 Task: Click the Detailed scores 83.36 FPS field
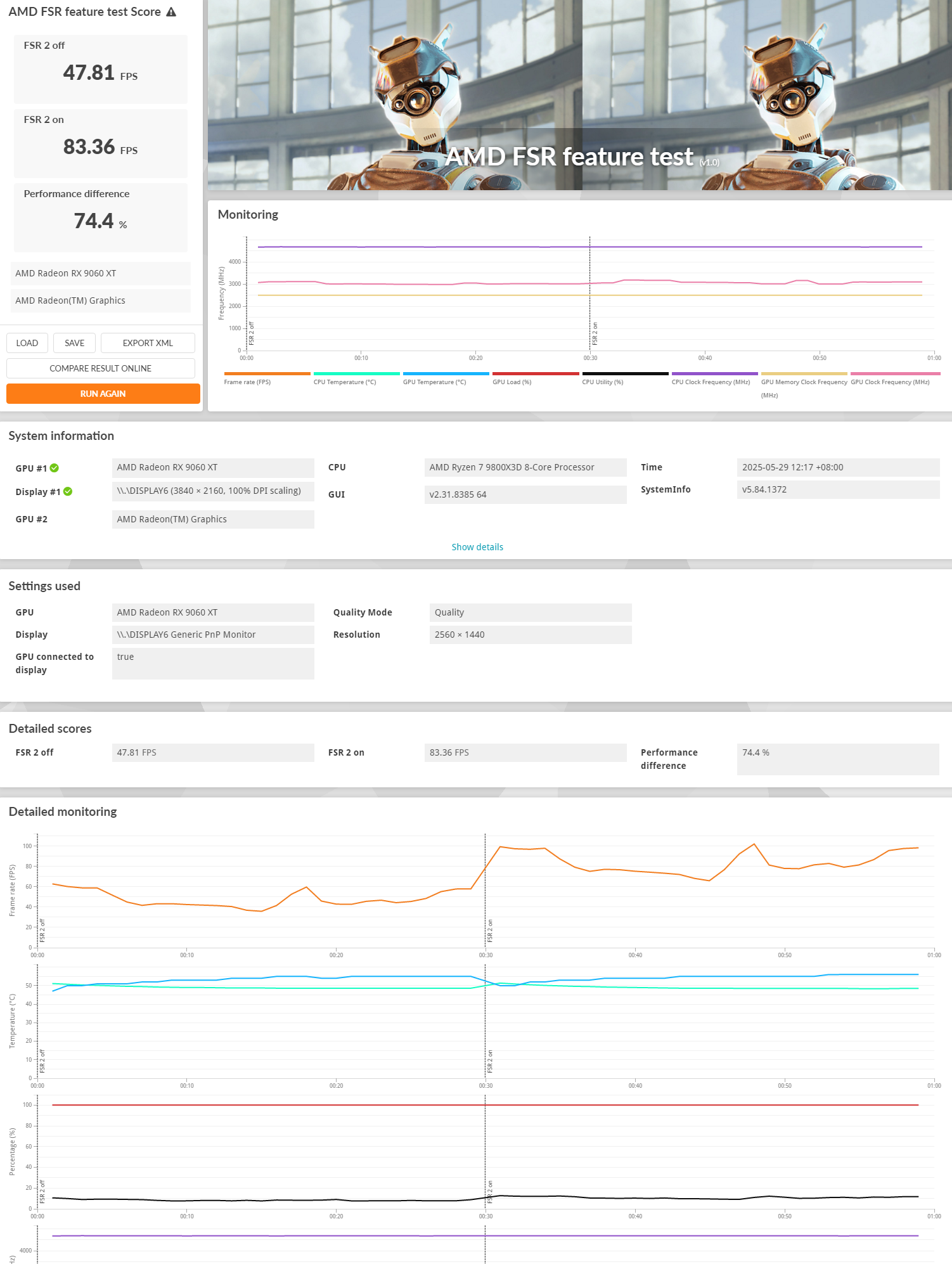click(x=525, y=752)
